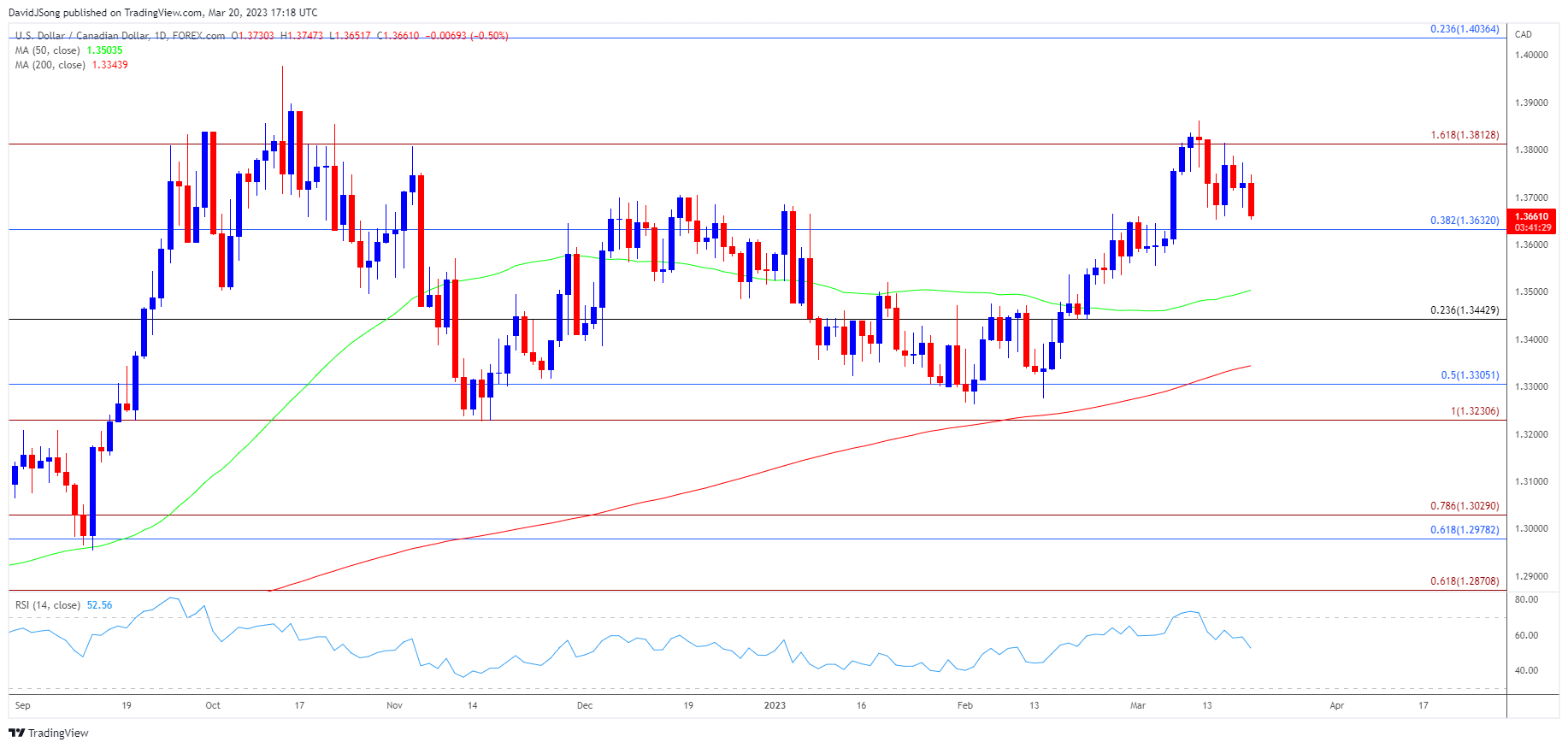Viewport: 1568px width, 748px height.
Task: Click the Nov marker on time axis
Action: coord(394,705)
